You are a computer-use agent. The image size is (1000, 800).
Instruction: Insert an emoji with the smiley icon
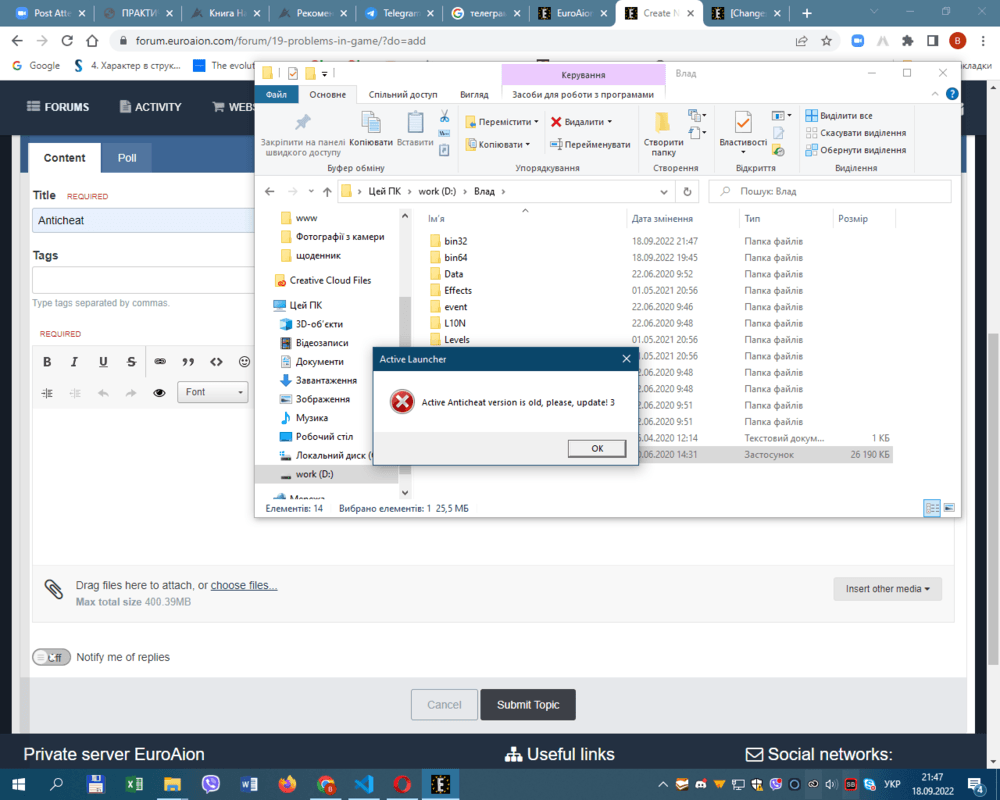pos(244,362)
